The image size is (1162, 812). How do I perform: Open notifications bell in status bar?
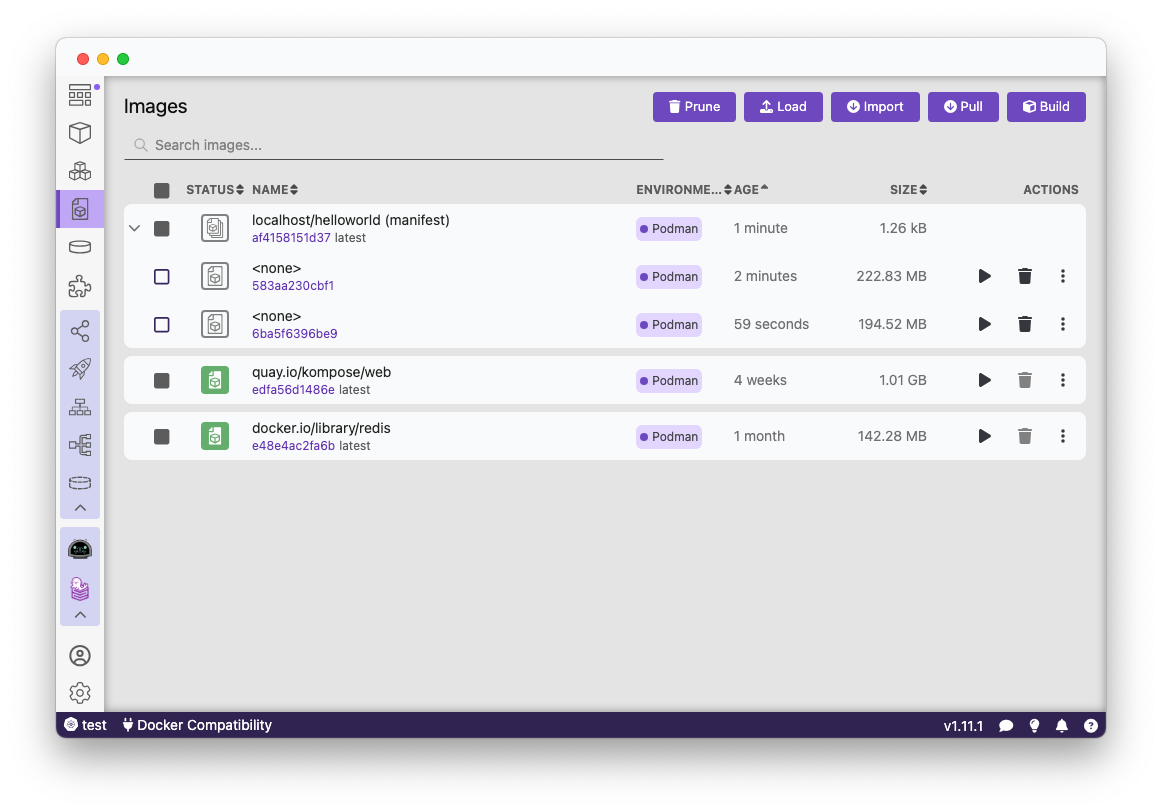pos(1062,725)
